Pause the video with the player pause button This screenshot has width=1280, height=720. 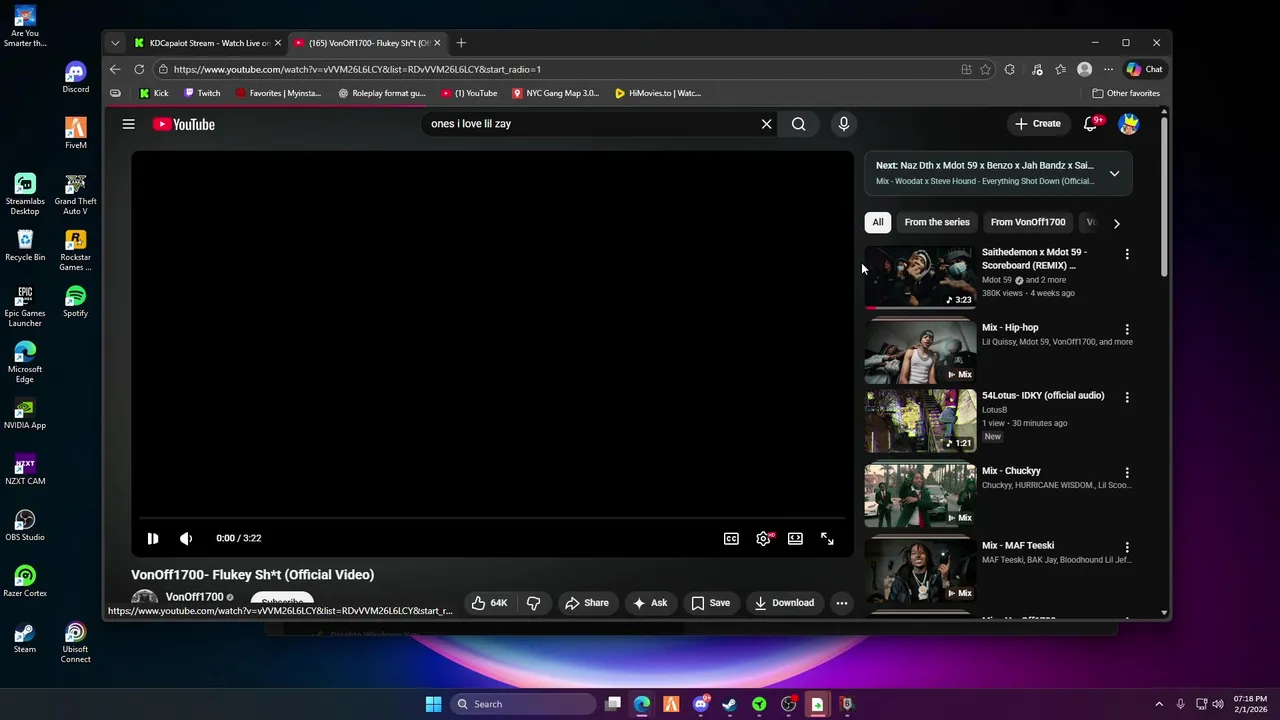(x=152, y=538)
